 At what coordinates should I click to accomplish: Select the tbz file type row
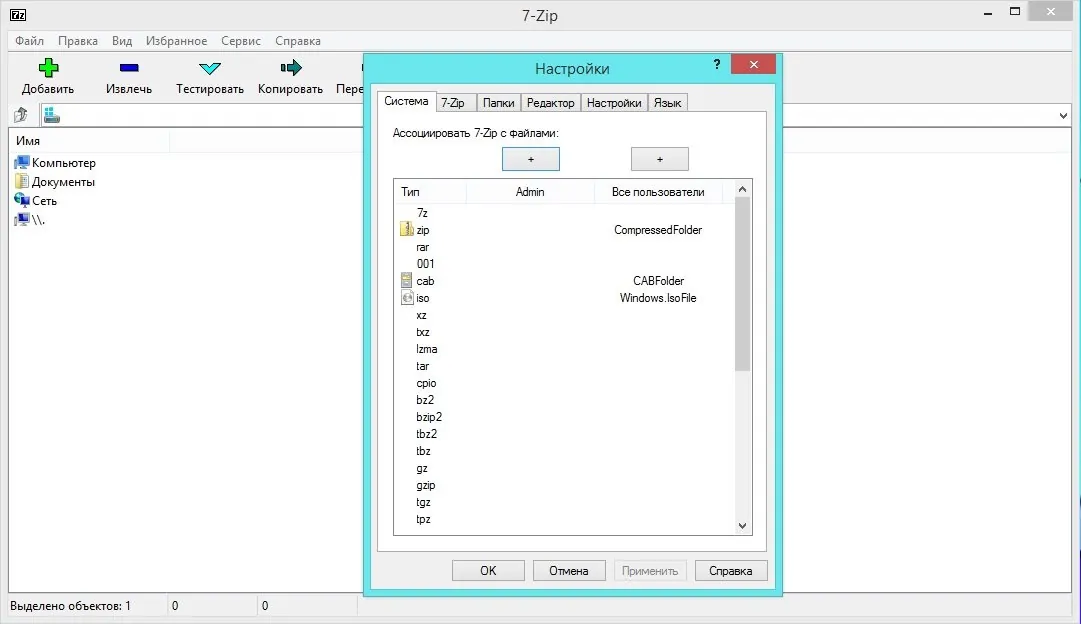click(x=564, y=451)
